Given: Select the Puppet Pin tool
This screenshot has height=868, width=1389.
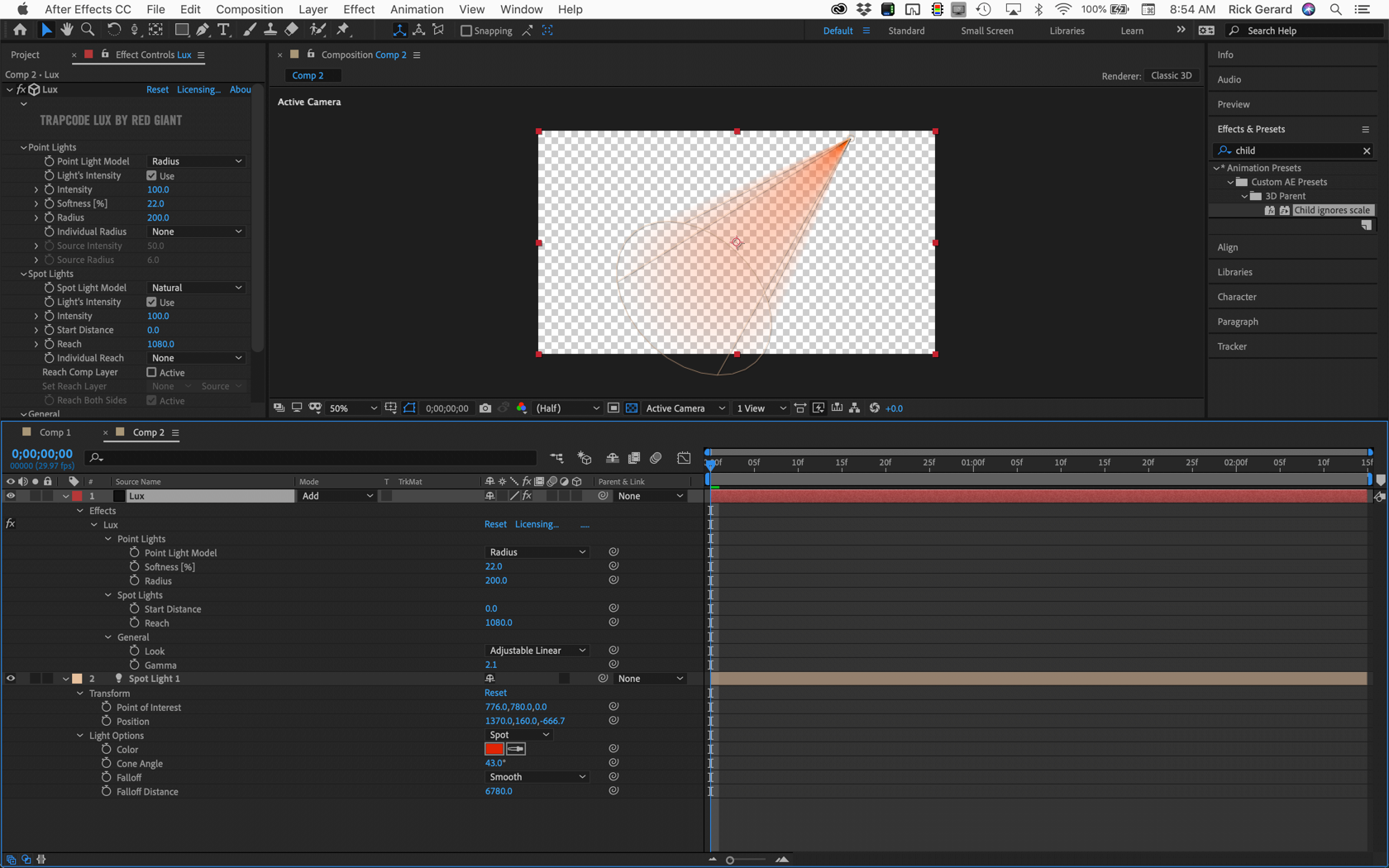Looking at the screenshot, I should coord(343,30).
